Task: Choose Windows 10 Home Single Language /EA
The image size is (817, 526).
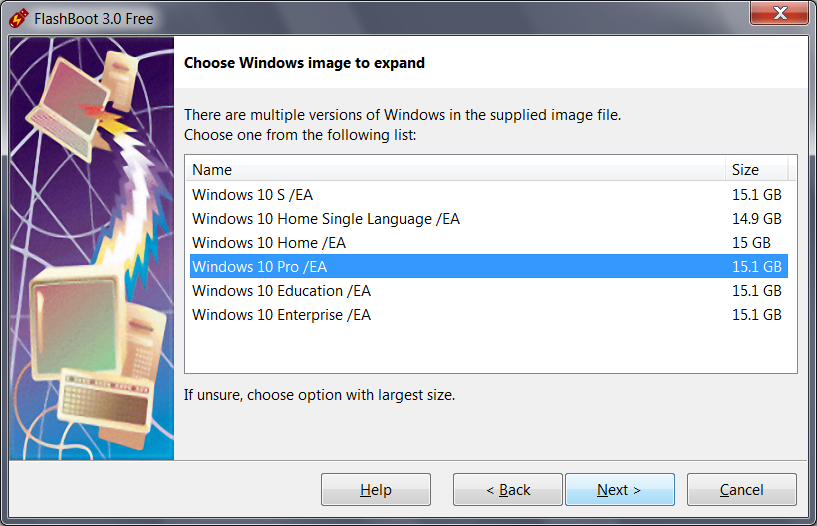Action: coord(325,219)
